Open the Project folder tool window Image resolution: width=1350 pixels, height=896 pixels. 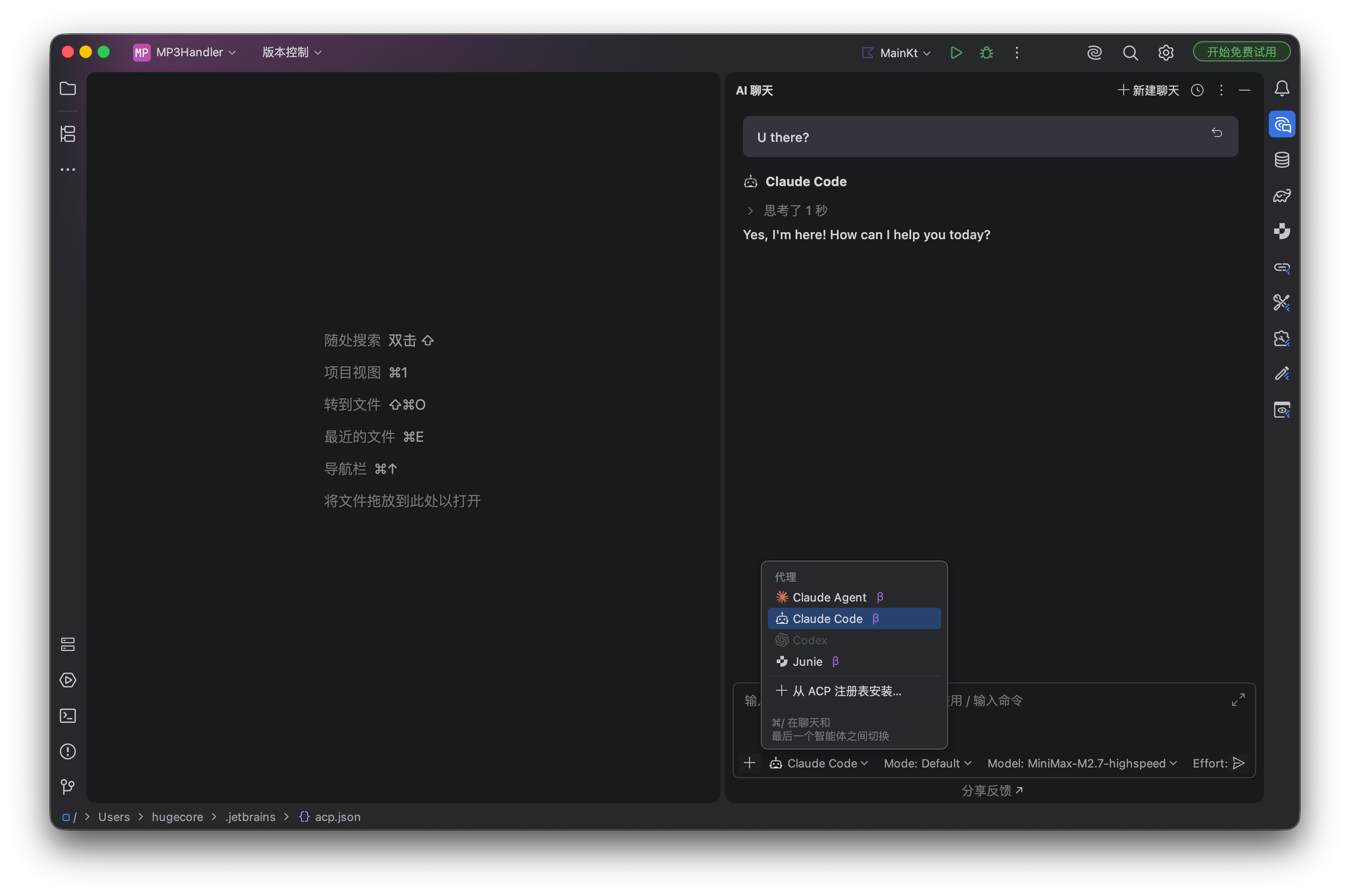pos(67,88)
